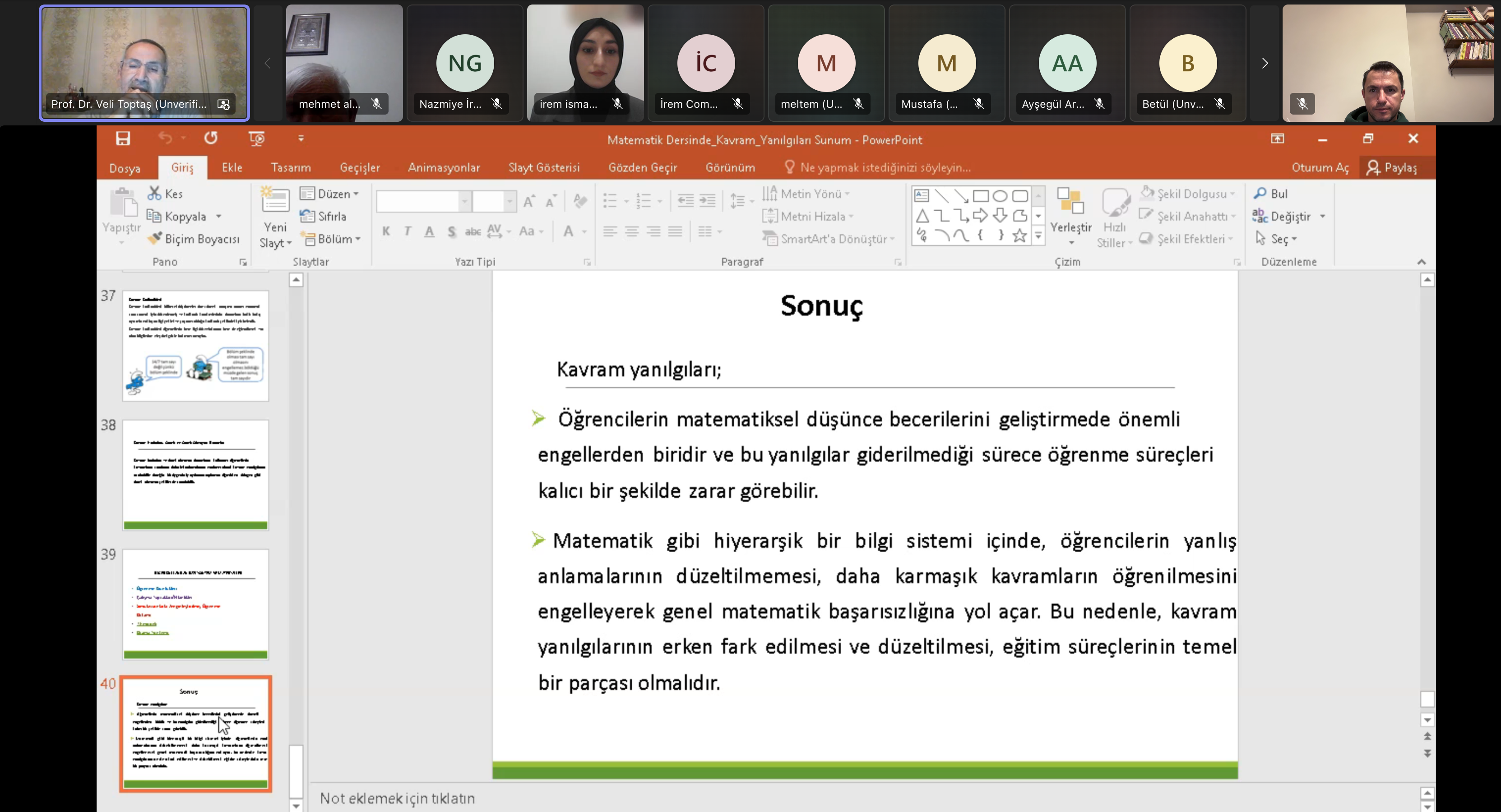1501x812 pixels.
Task: Switch to the Tasarım ribbon tab
Action: pyautogui.click(x=291, y=168)
